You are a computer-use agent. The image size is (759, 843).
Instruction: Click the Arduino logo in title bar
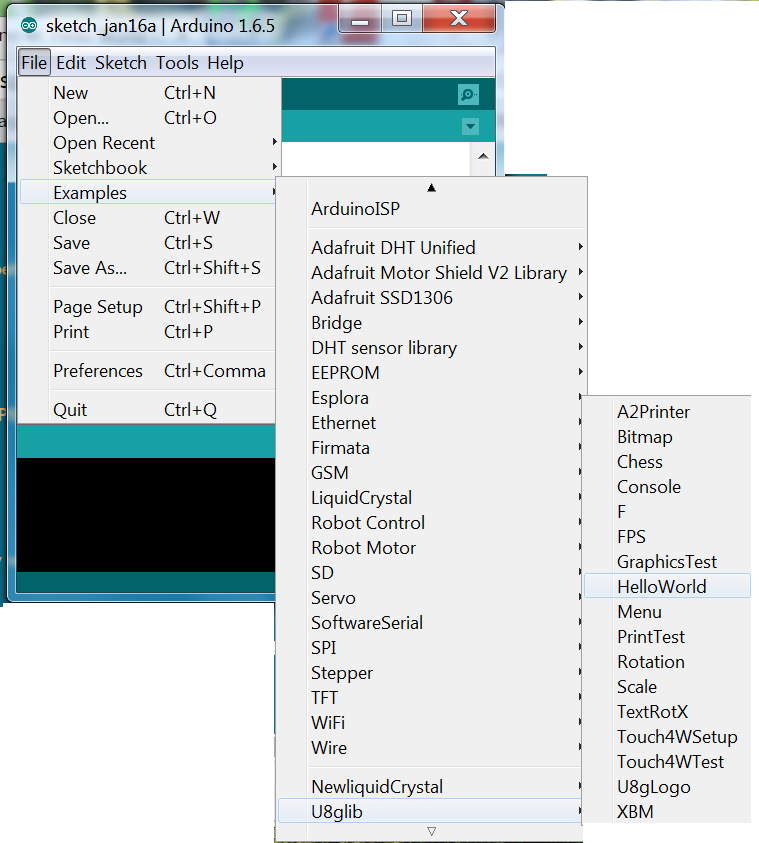tap(29, 25)
